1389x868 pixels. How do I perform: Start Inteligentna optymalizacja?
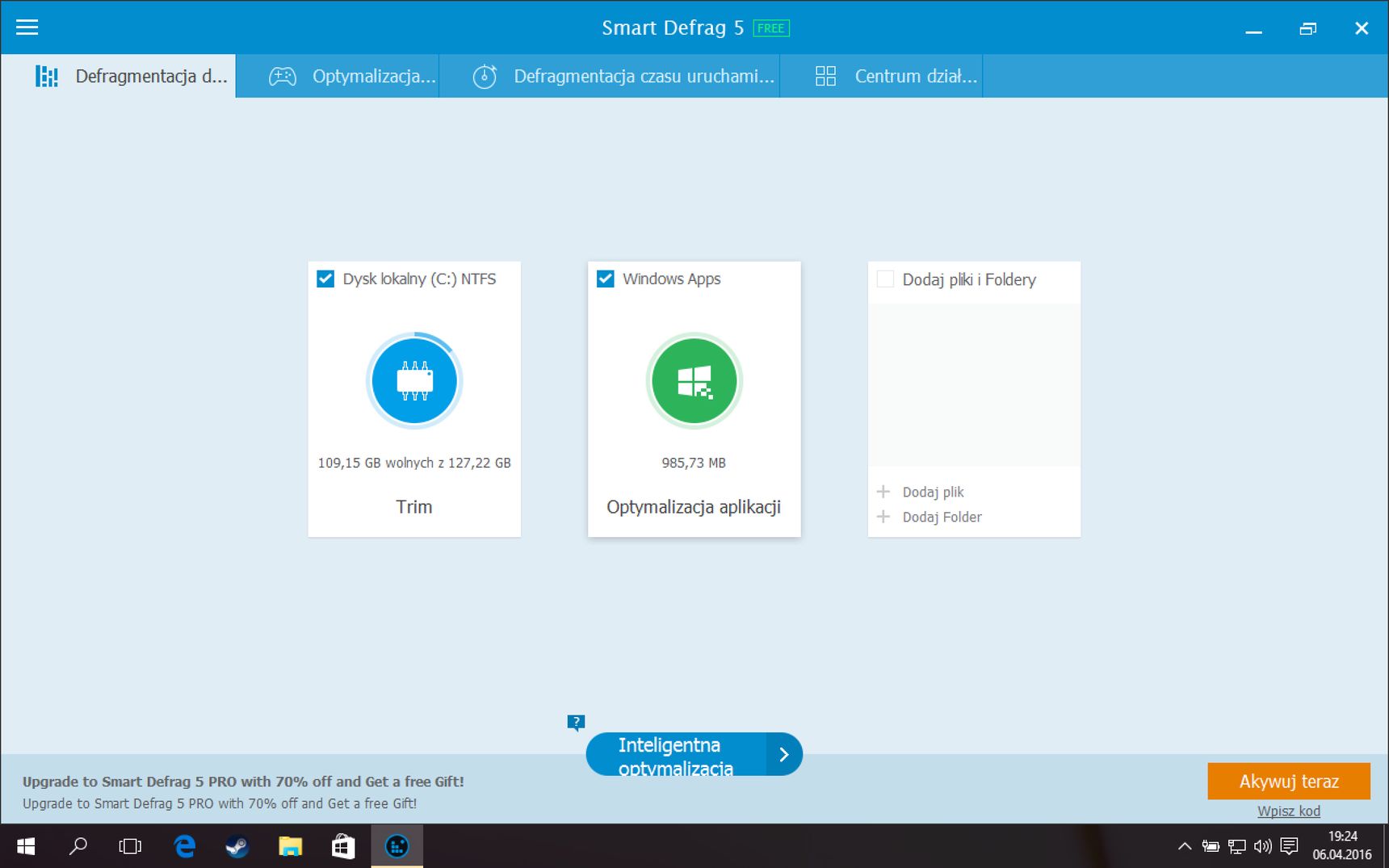click(x=676, y=754)
